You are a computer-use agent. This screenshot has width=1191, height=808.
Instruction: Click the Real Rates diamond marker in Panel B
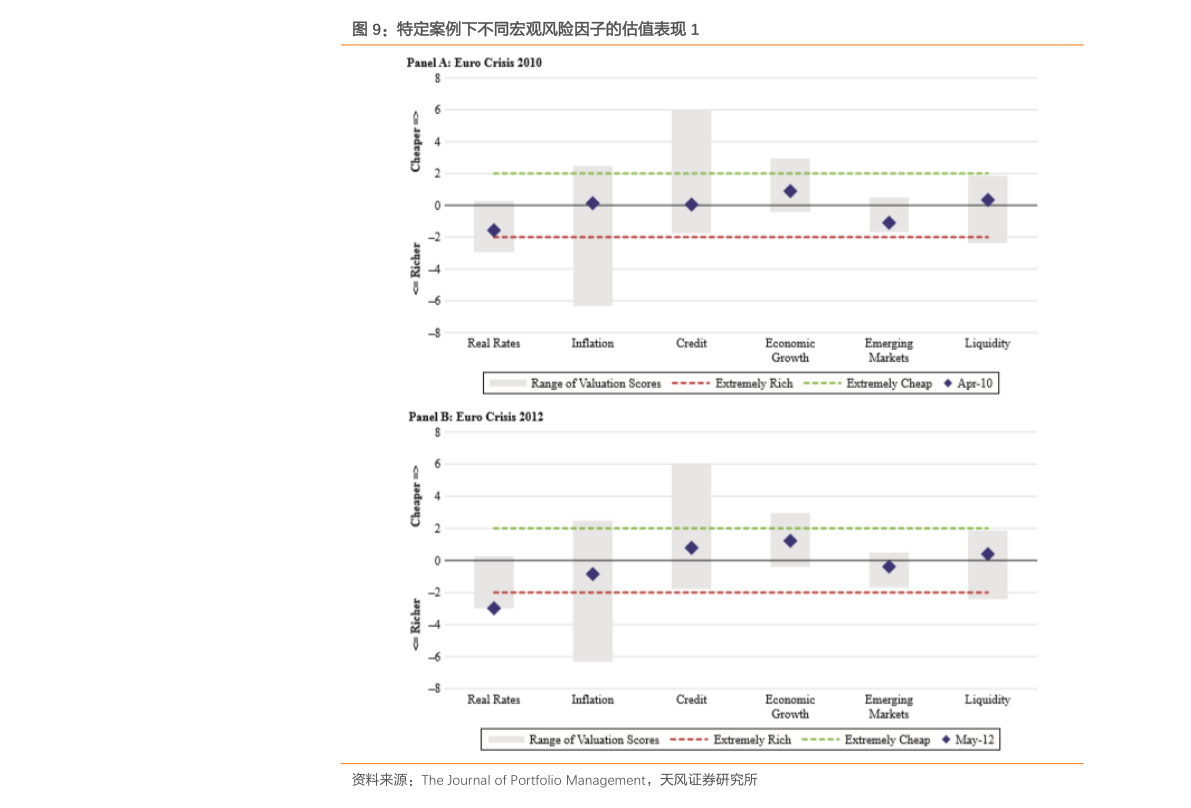[494, 608]
